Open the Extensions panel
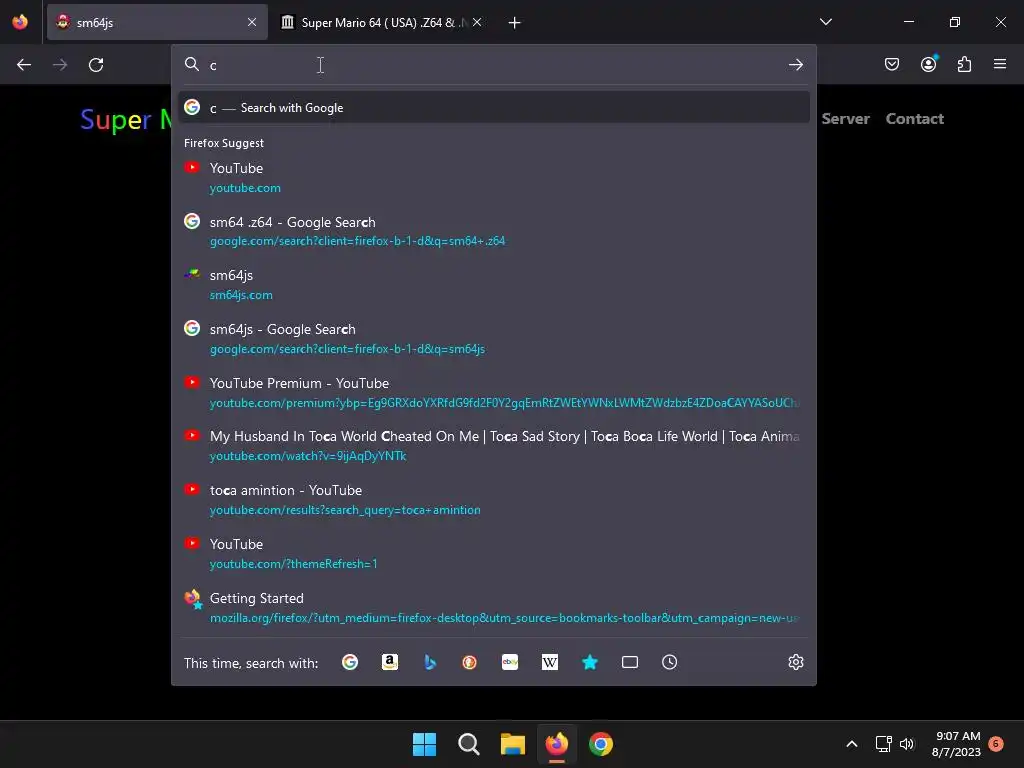Image resolution: width=1024 pixels, height=768 pixels. pos(965,64)
